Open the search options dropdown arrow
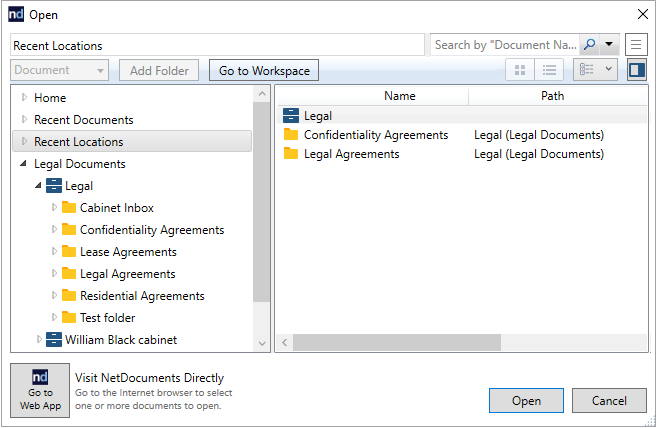The height and width of the screenshot is (428, 657). coord(608,45)
